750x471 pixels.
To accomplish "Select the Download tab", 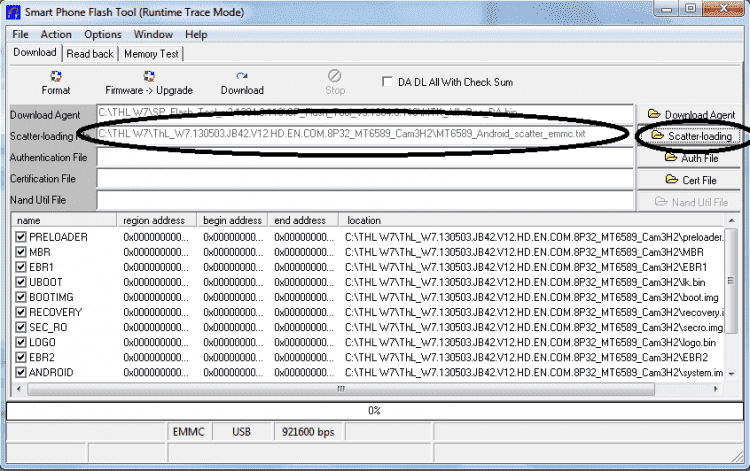I will coord(34,52).
